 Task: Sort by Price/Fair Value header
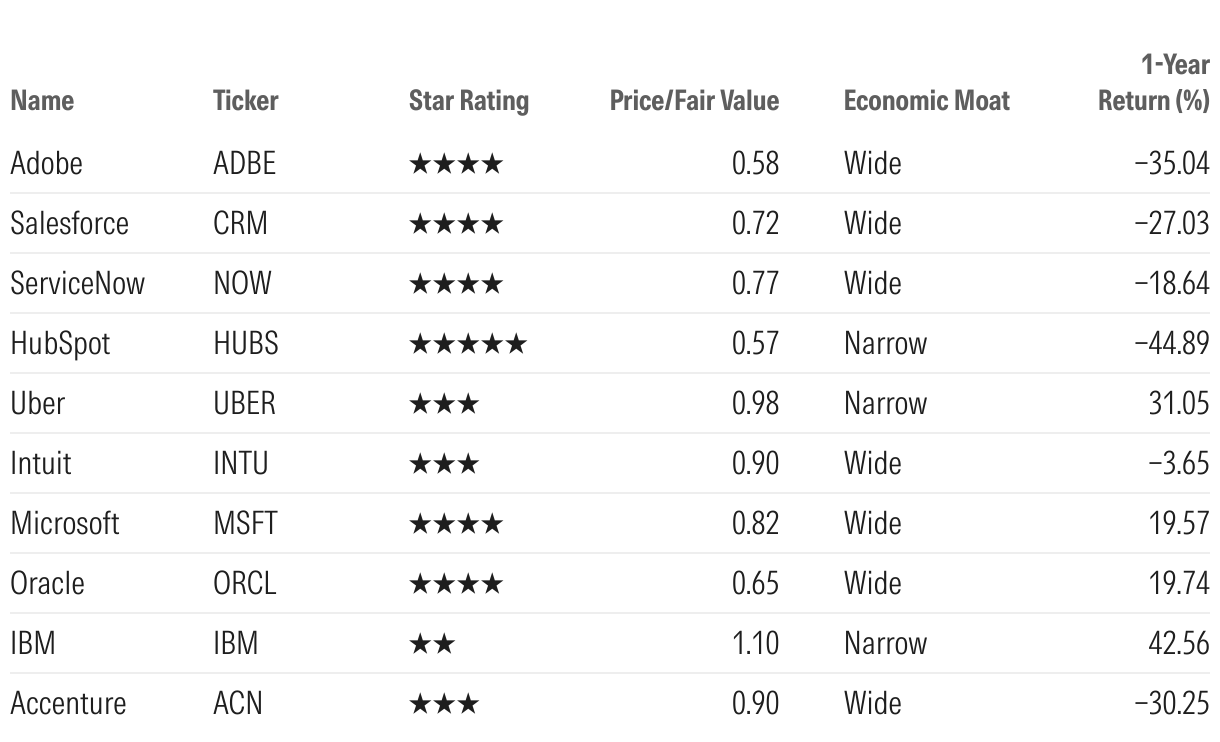[x=693, y=101]
